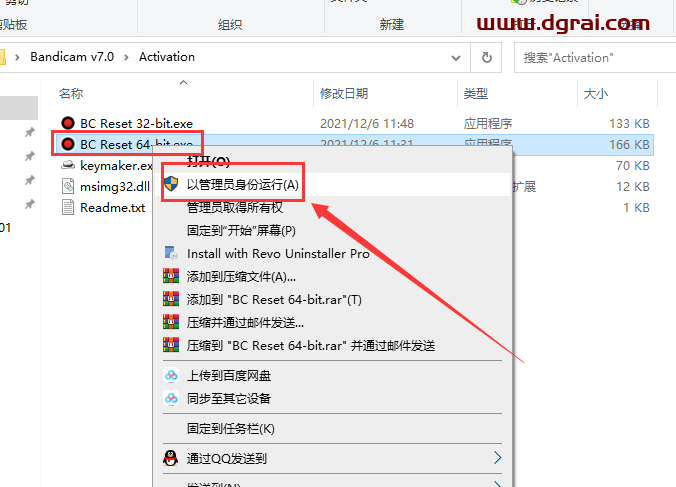Open address bar history dropdown arrow

456,58
